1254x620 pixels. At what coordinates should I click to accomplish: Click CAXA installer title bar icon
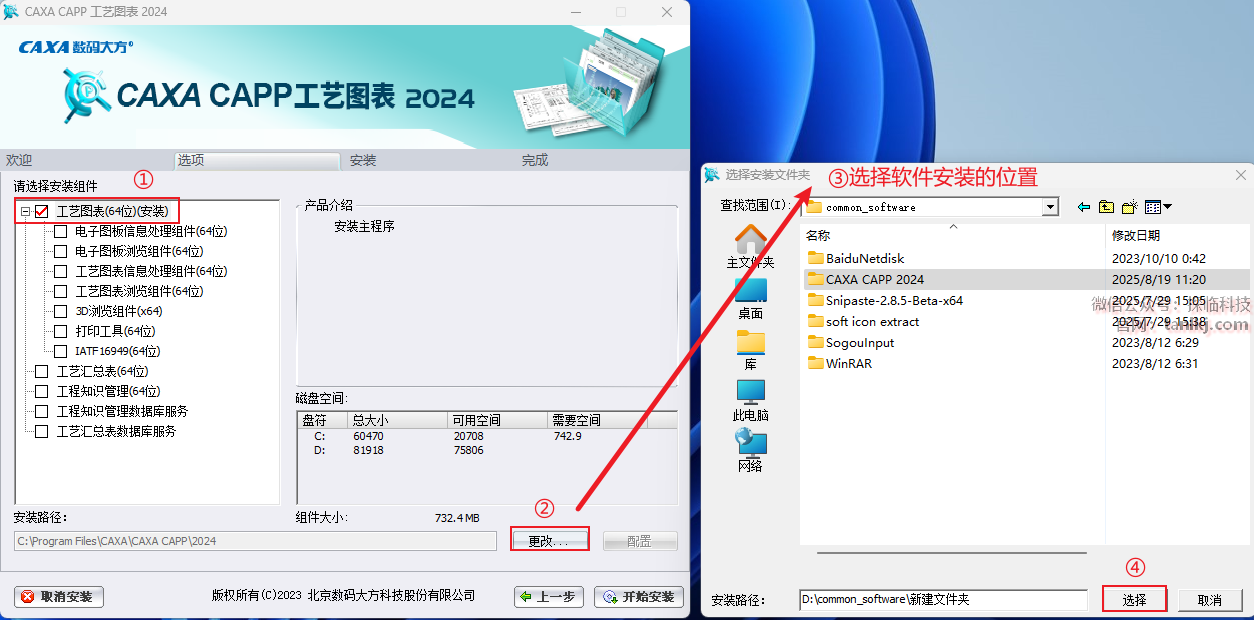11,12
